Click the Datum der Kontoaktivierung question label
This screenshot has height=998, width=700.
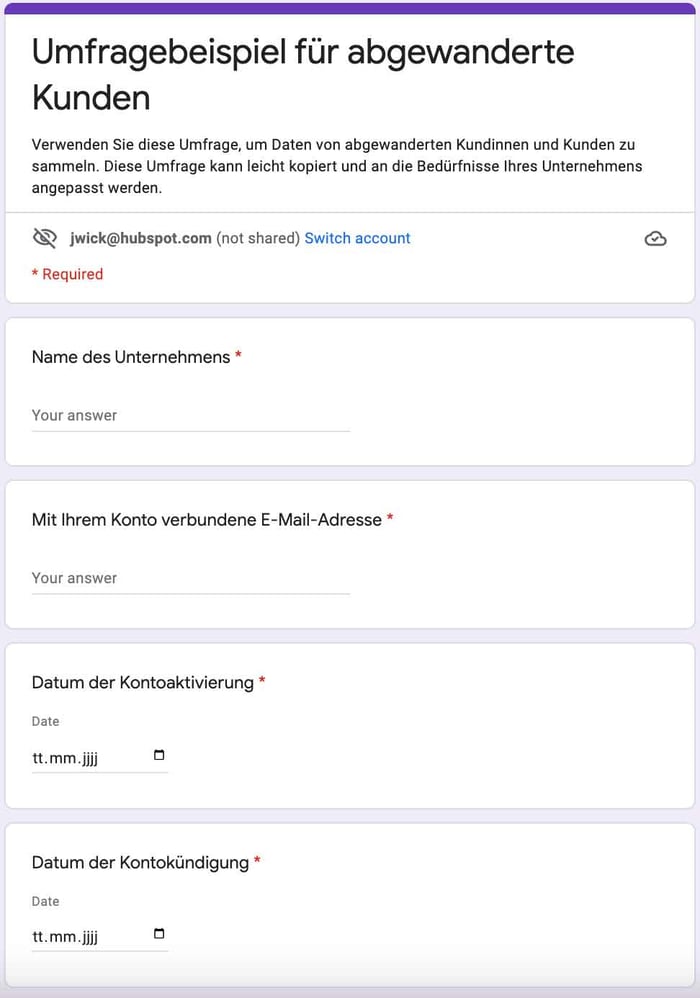tap(143, 683)
